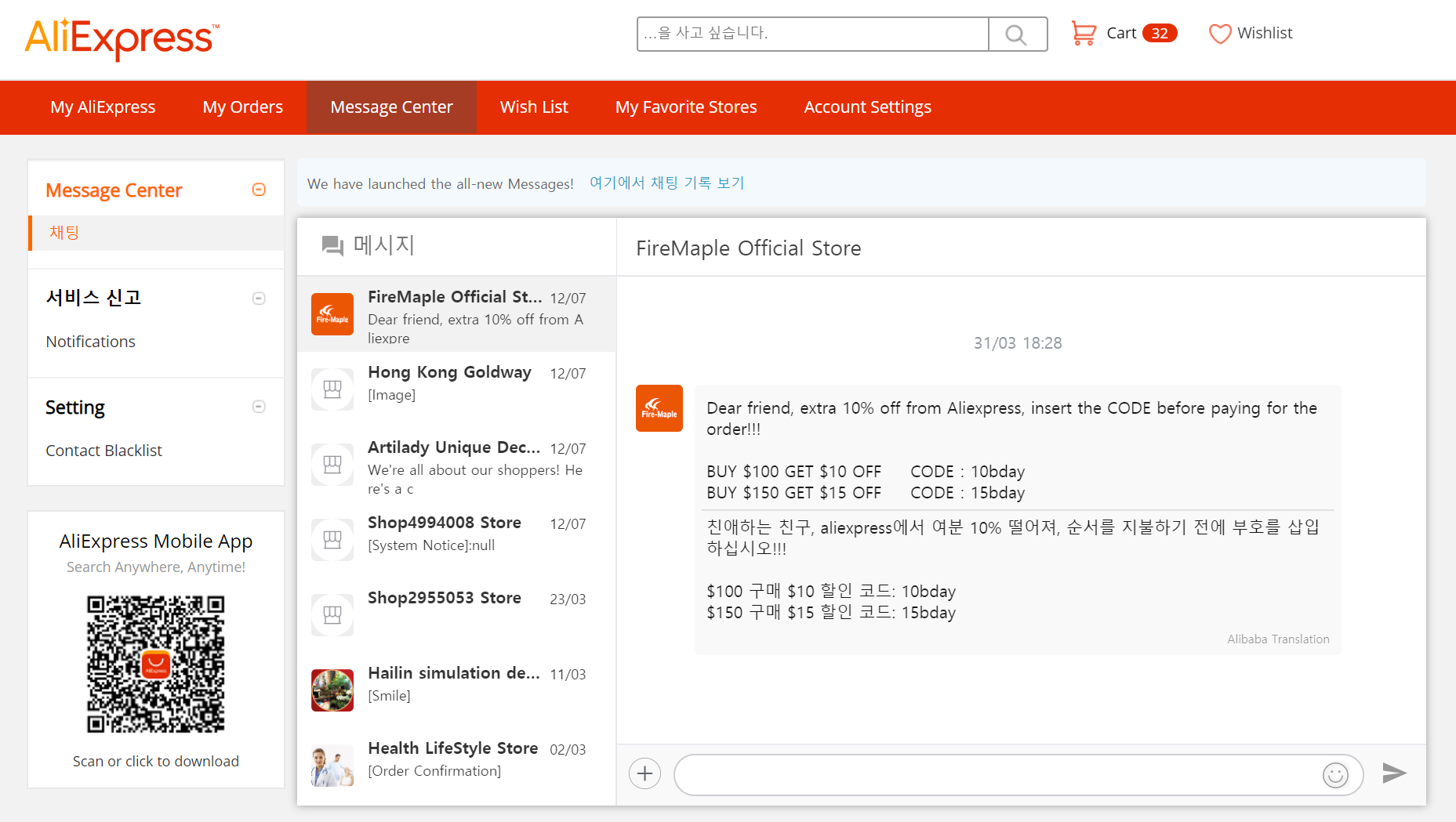Open Account Settings tab
The image size is (1456, 822).
(868, 107)
